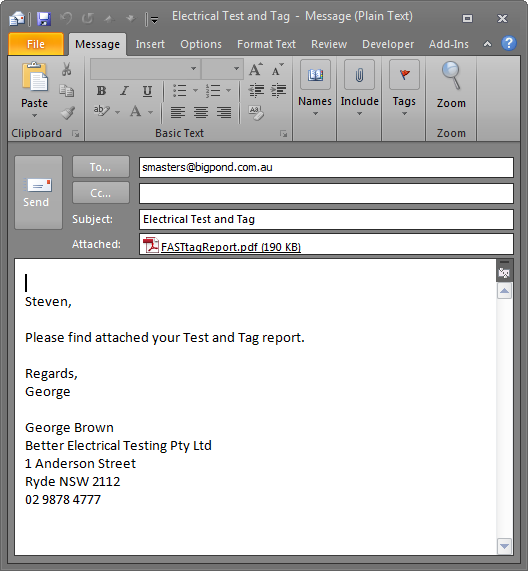Click the Send button

pos(39,193)
